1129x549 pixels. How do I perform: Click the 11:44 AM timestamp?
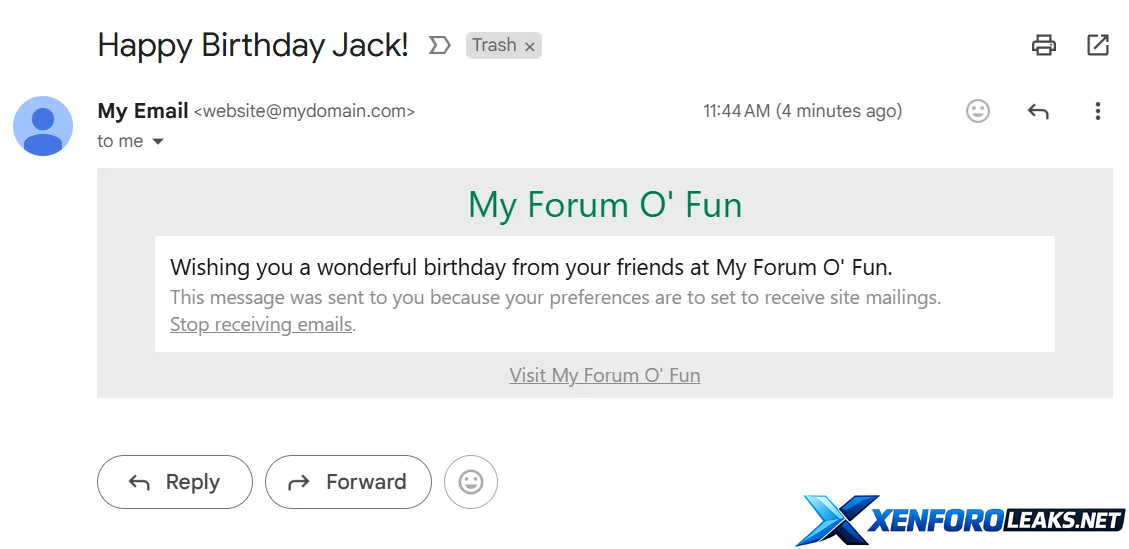click(802, 111)
